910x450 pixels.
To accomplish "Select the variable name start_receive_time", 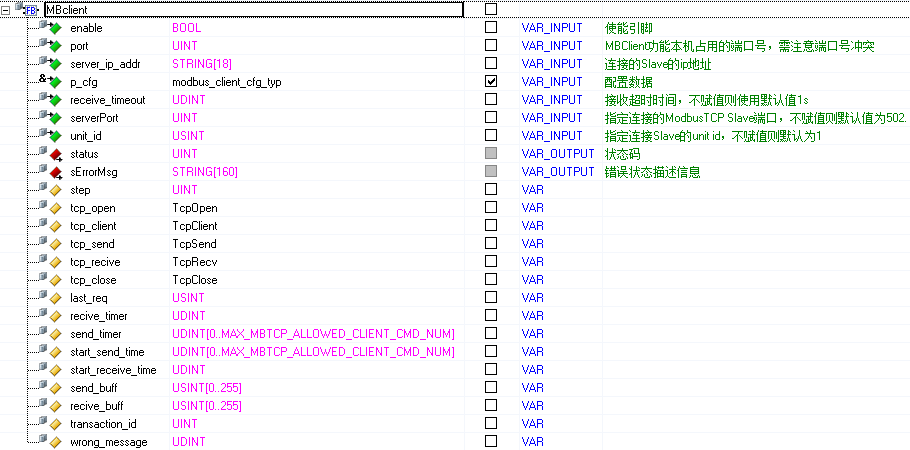I will [x=113, y=370].
